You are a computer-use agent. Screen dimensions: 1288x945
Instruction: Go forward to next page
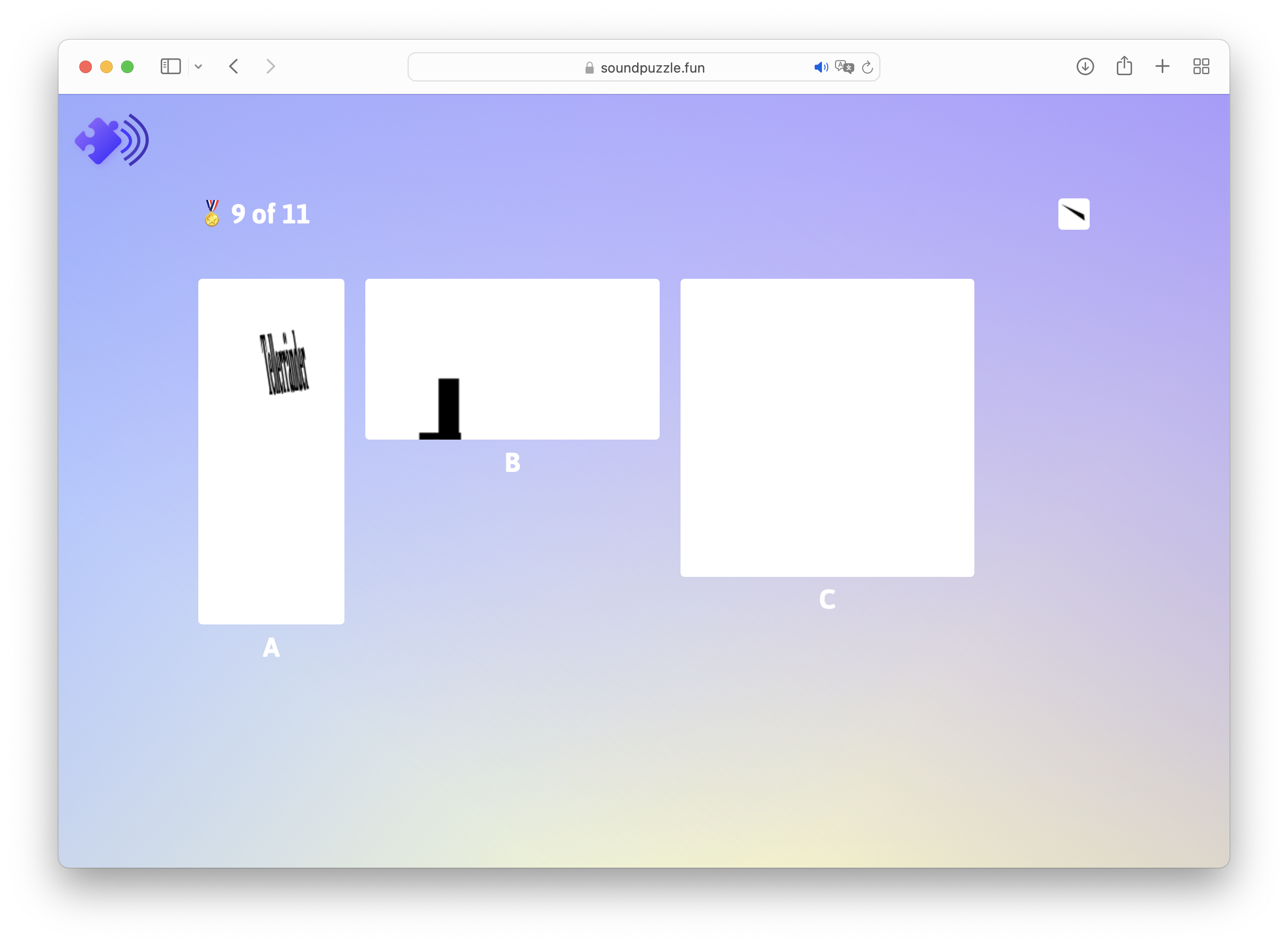point(270,66)
